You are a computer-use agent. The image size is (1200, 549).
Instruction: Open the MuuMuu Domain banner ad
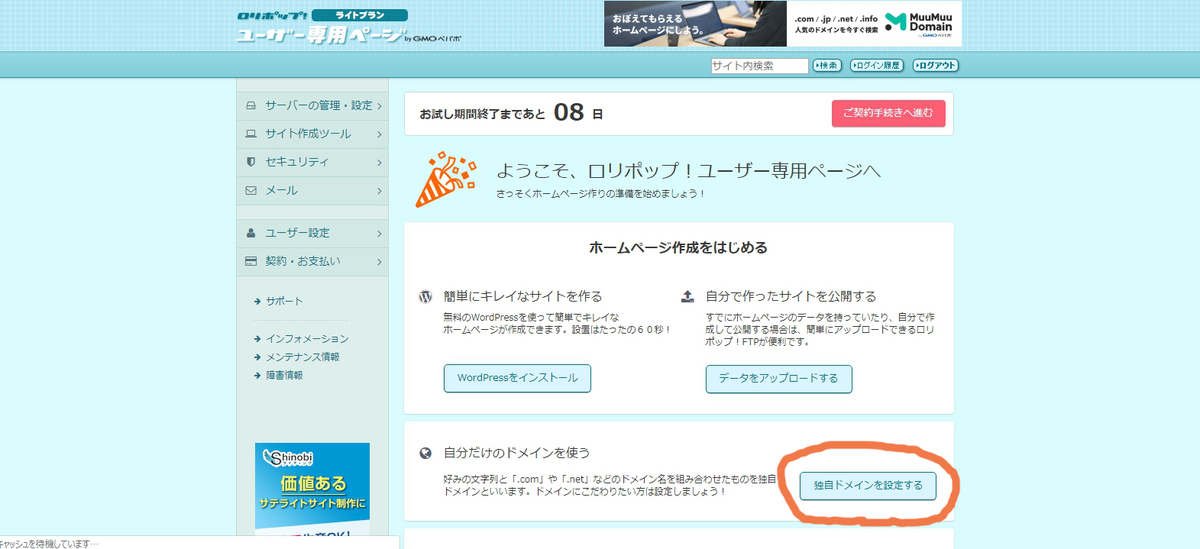tap(783, 23)
